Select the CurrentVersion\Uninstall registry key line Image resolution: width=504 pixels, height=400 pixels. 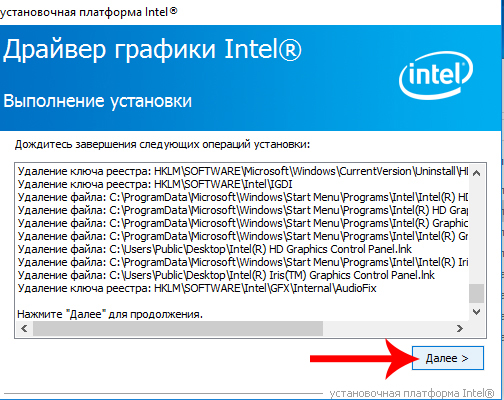click(243, 171)
